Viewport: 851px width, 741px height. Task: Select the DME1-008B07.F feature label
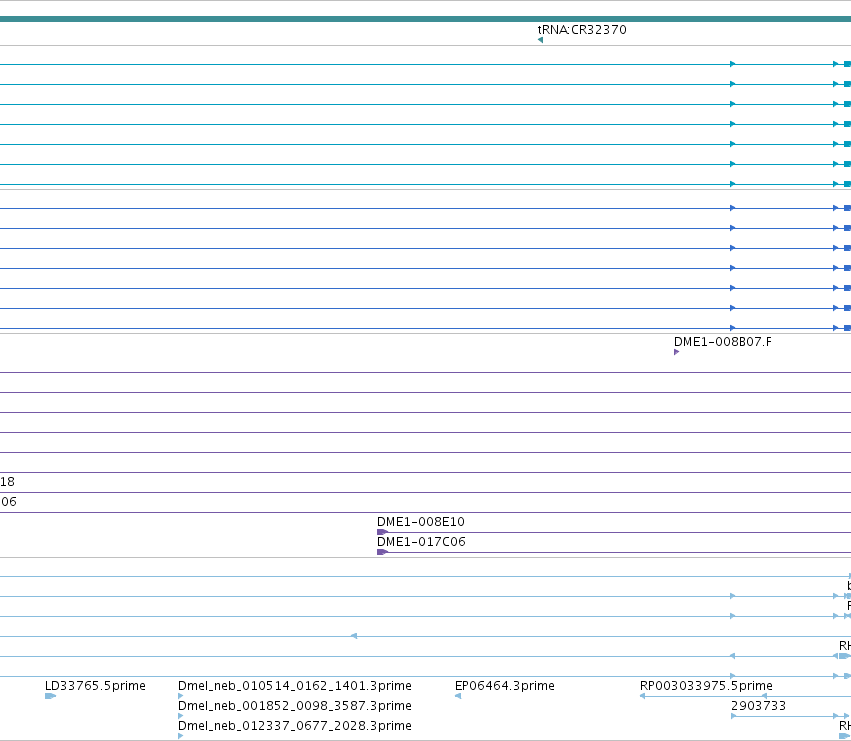[722, 342]
